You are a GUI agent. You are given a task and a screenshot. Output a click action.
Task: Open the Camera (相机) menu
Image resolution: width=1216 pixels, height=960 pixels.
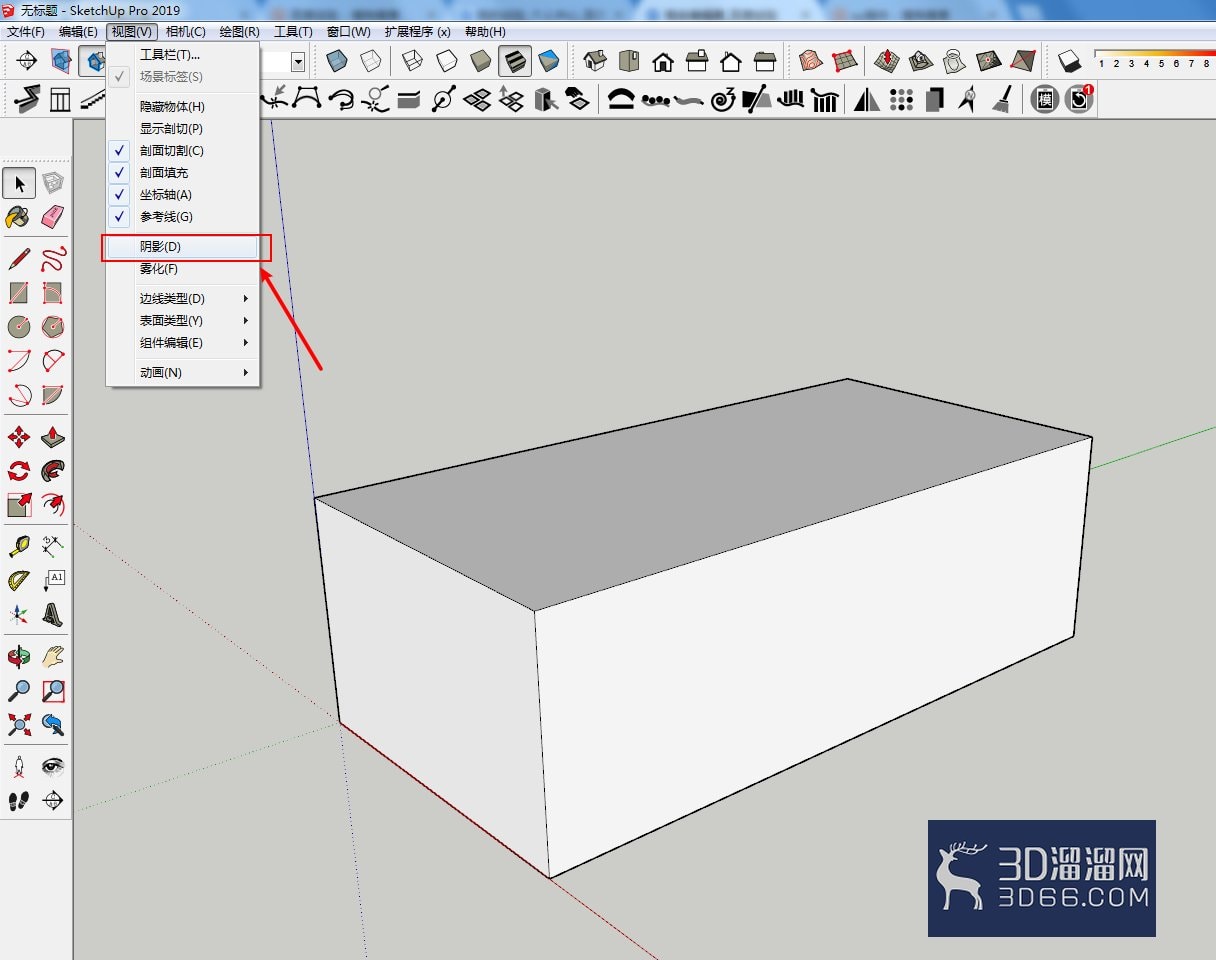click(x=186, y=32)
